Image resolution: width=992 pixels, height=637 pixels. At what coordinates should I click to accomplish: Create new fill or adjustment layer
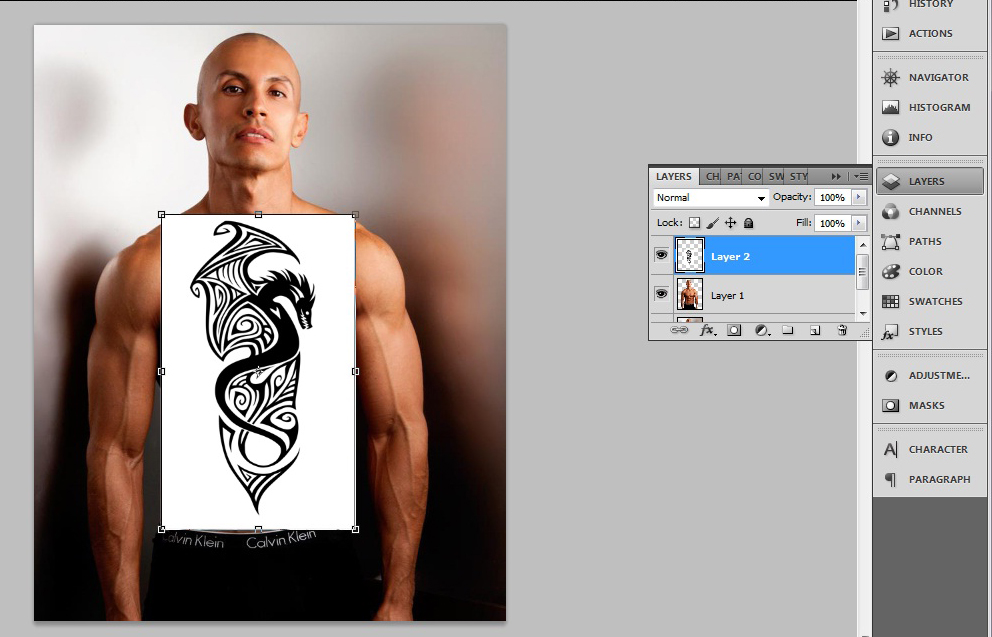click(x=762, y=330)
